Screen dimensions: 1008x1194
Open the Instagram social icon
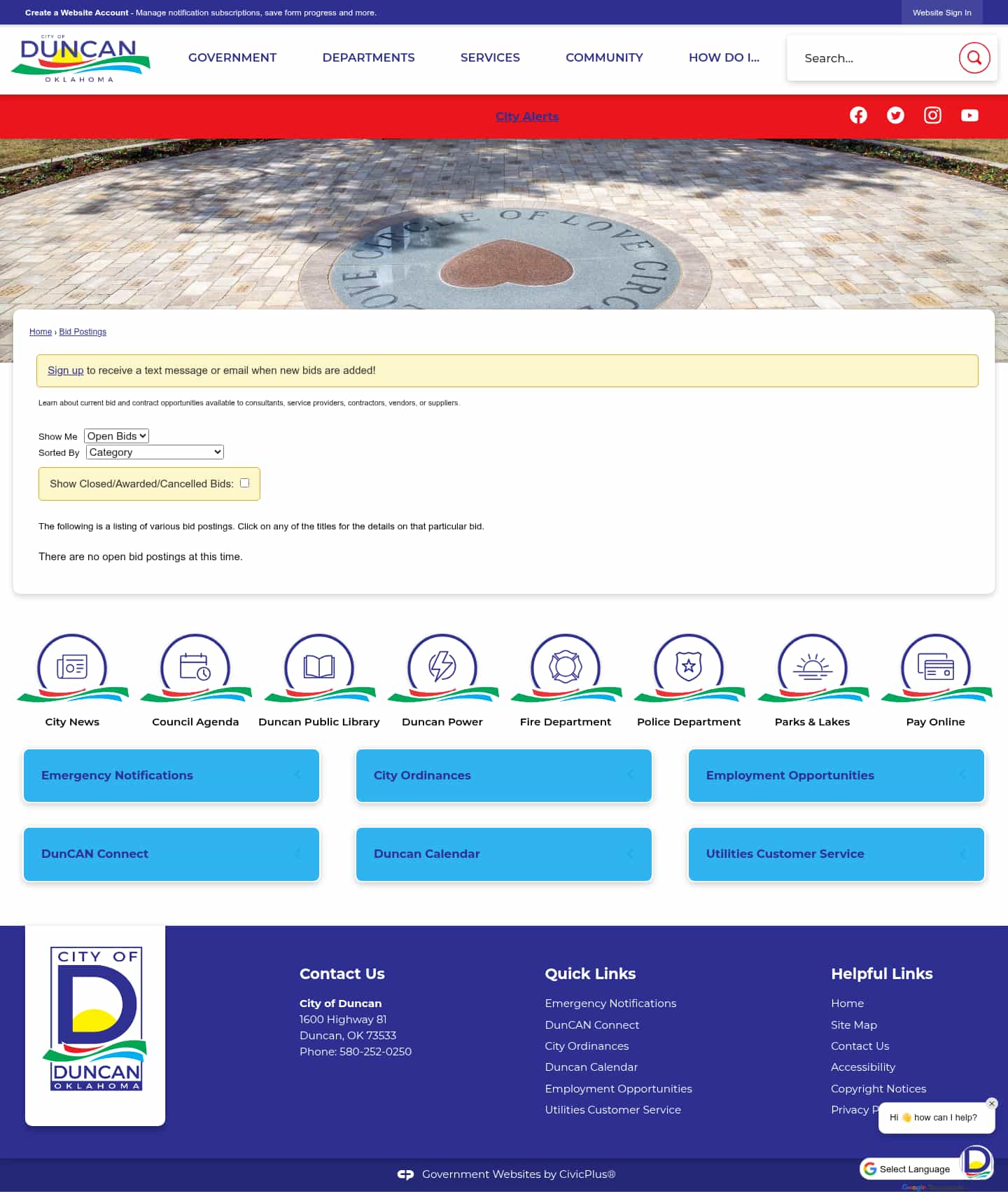932,116
